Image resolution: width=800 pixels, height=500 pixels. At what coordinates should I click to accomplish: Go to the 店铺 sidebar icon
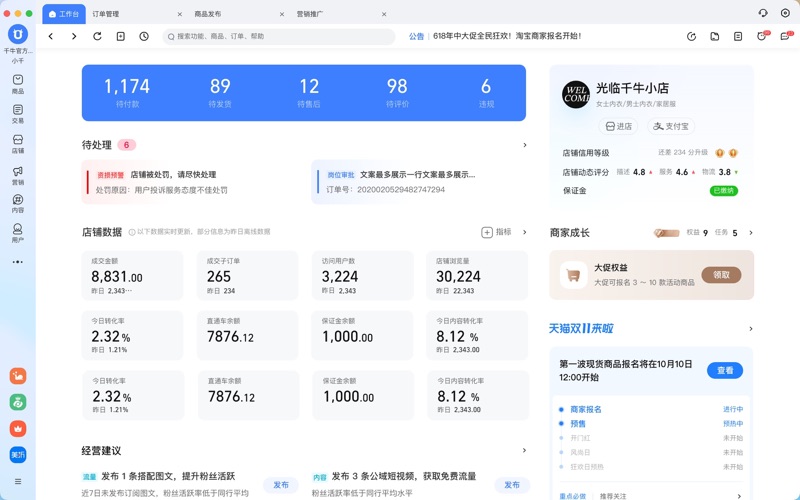click(x=18, y=144)
